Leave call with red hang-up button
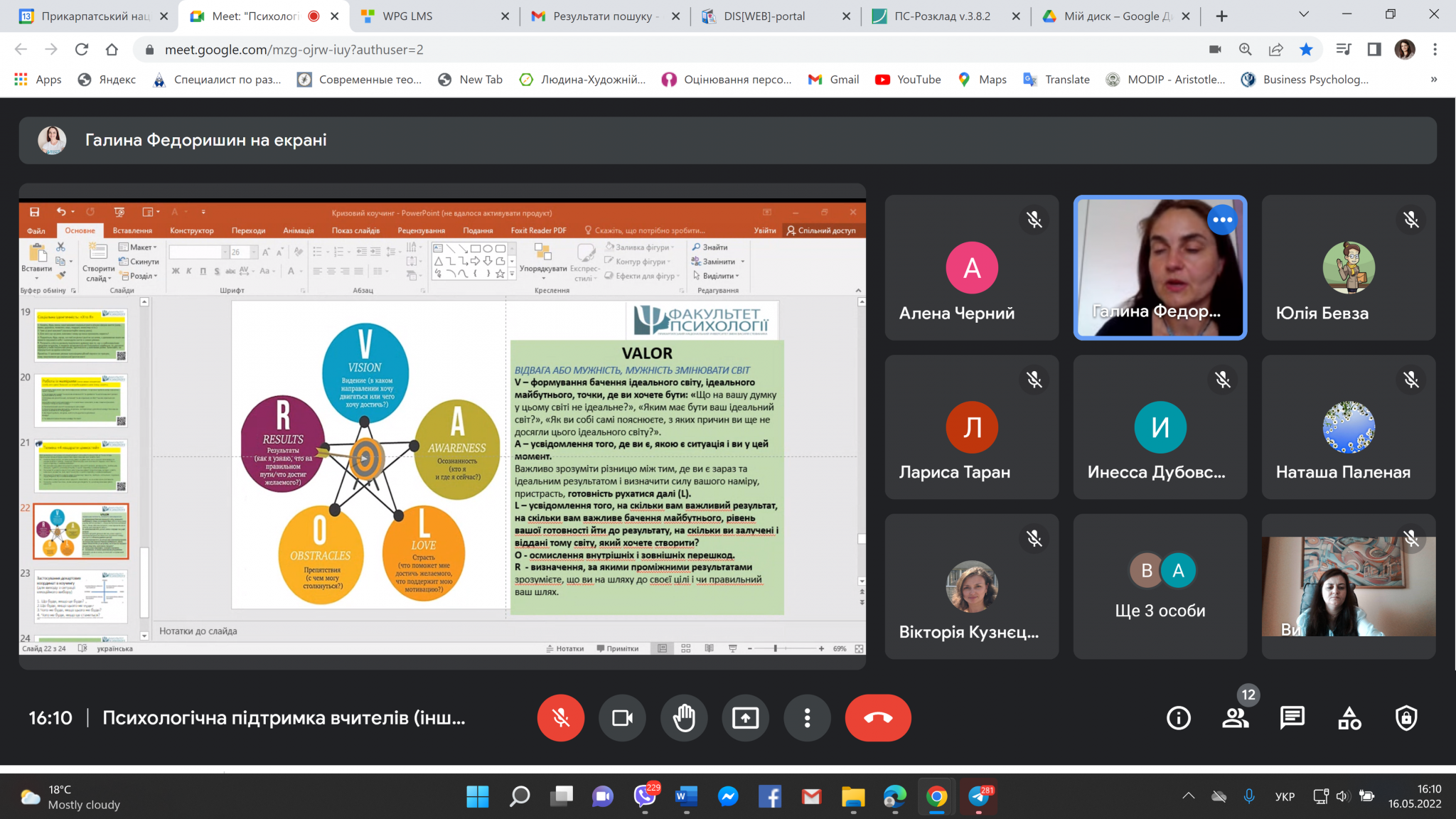The image size is (1456, 819). [878, 718]
